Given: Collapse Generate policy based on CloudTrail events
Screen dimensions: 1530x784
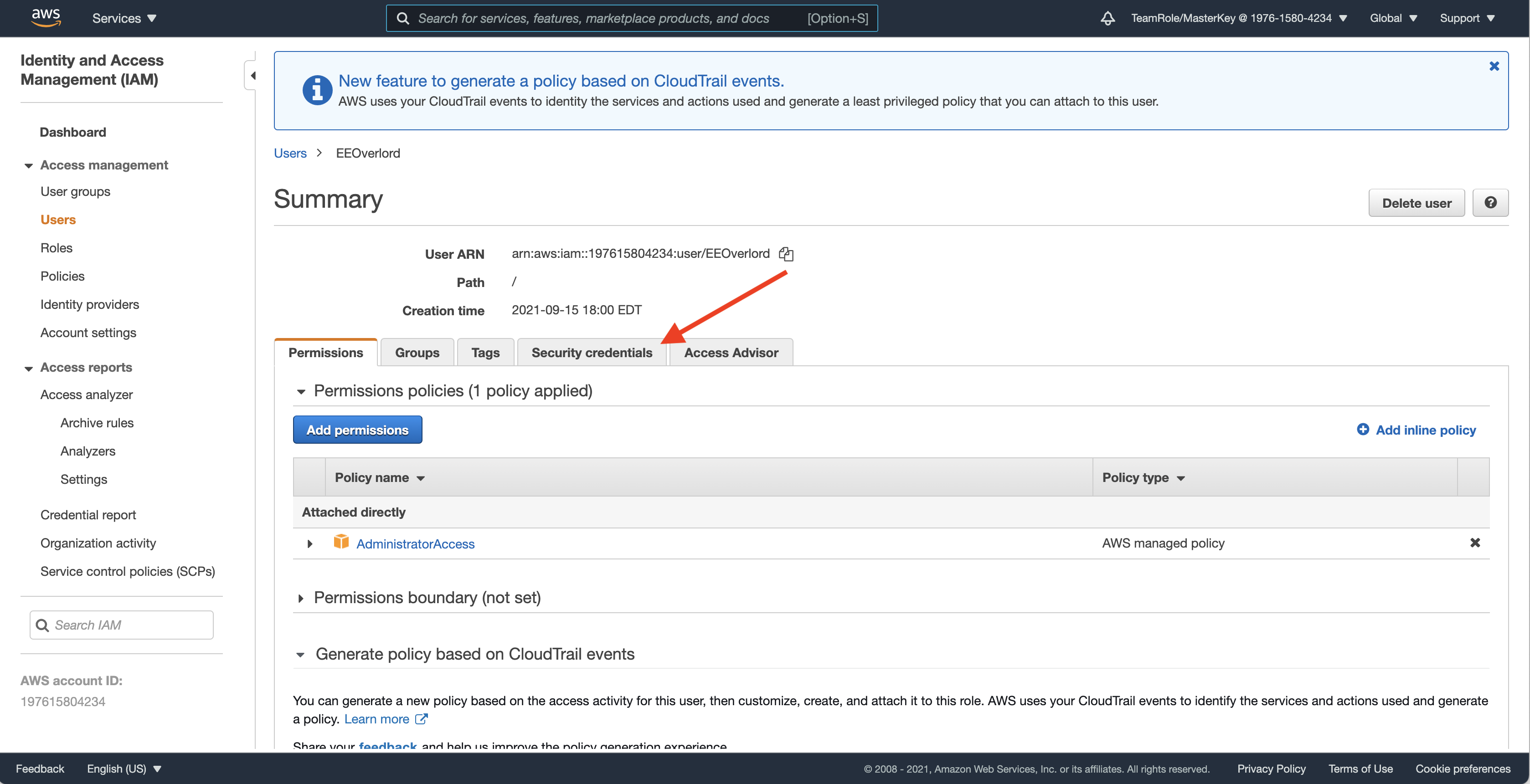Looking at the screenshot, I should (x=300, y=655).
